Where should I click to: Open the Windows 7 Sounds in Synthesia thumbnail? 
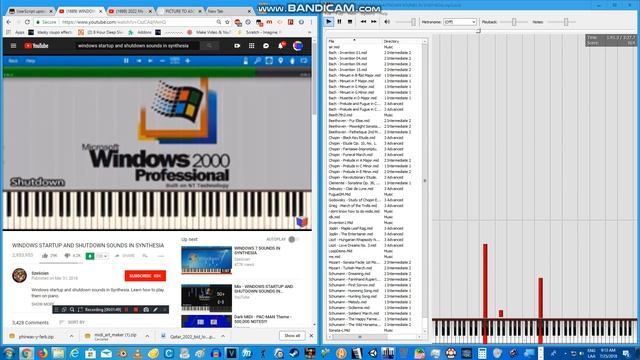point(207,260)
